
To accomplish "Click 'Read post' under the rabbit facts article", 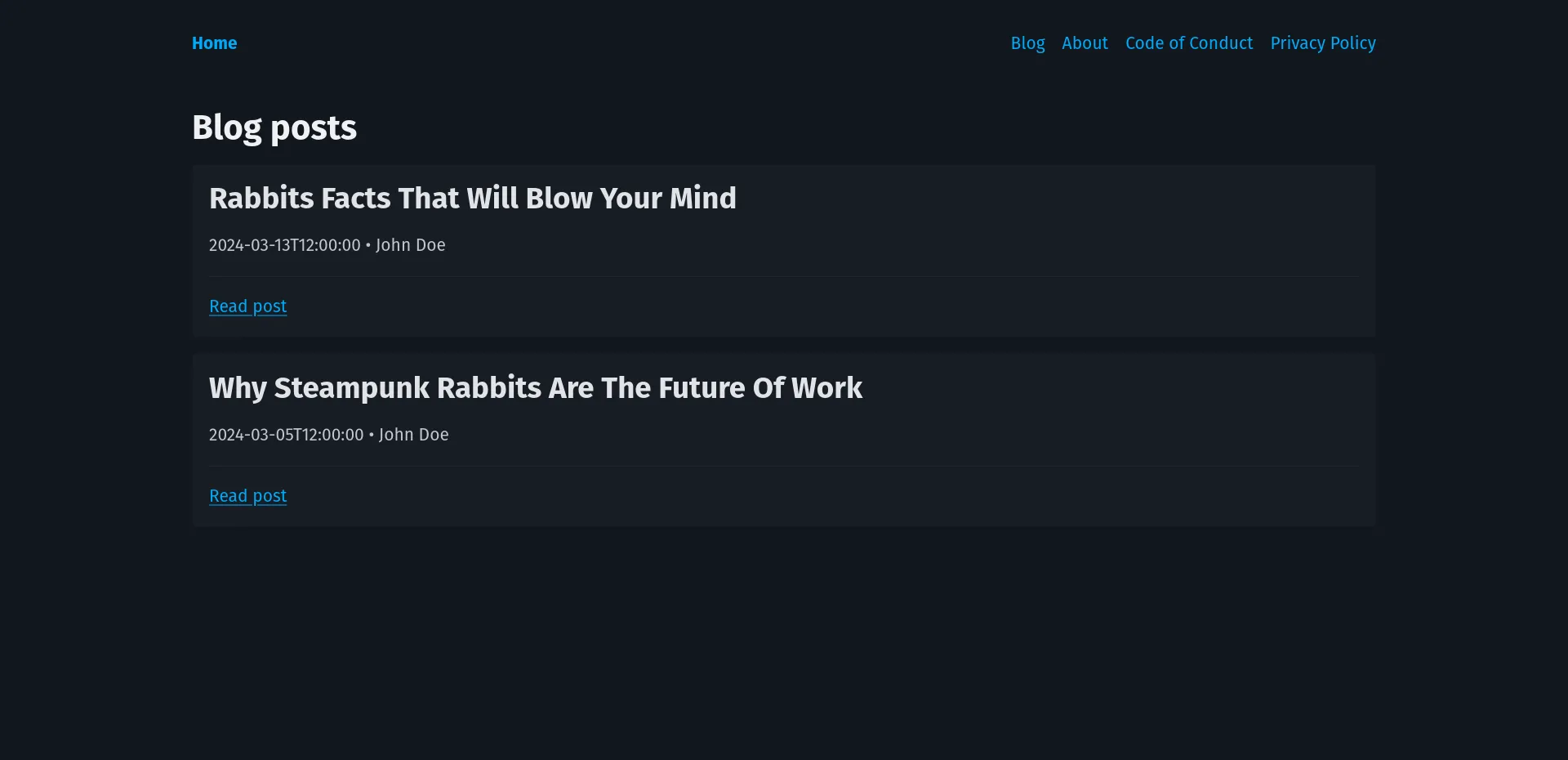I will pos(247,306).
